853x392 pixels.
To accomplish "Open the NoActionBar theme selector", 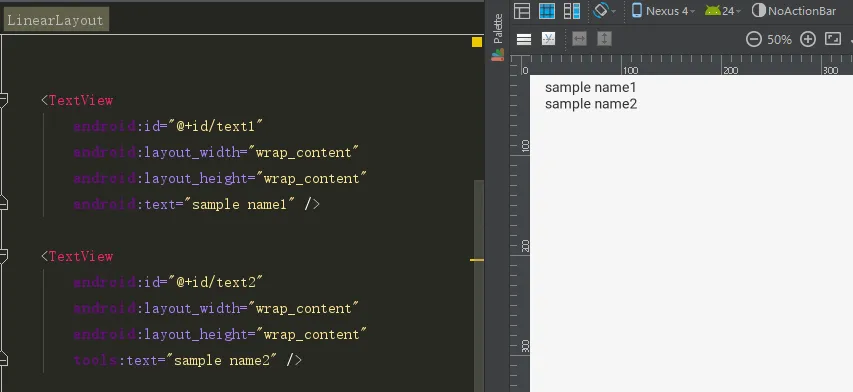I will pyautogui.click(x=794, y=11).
